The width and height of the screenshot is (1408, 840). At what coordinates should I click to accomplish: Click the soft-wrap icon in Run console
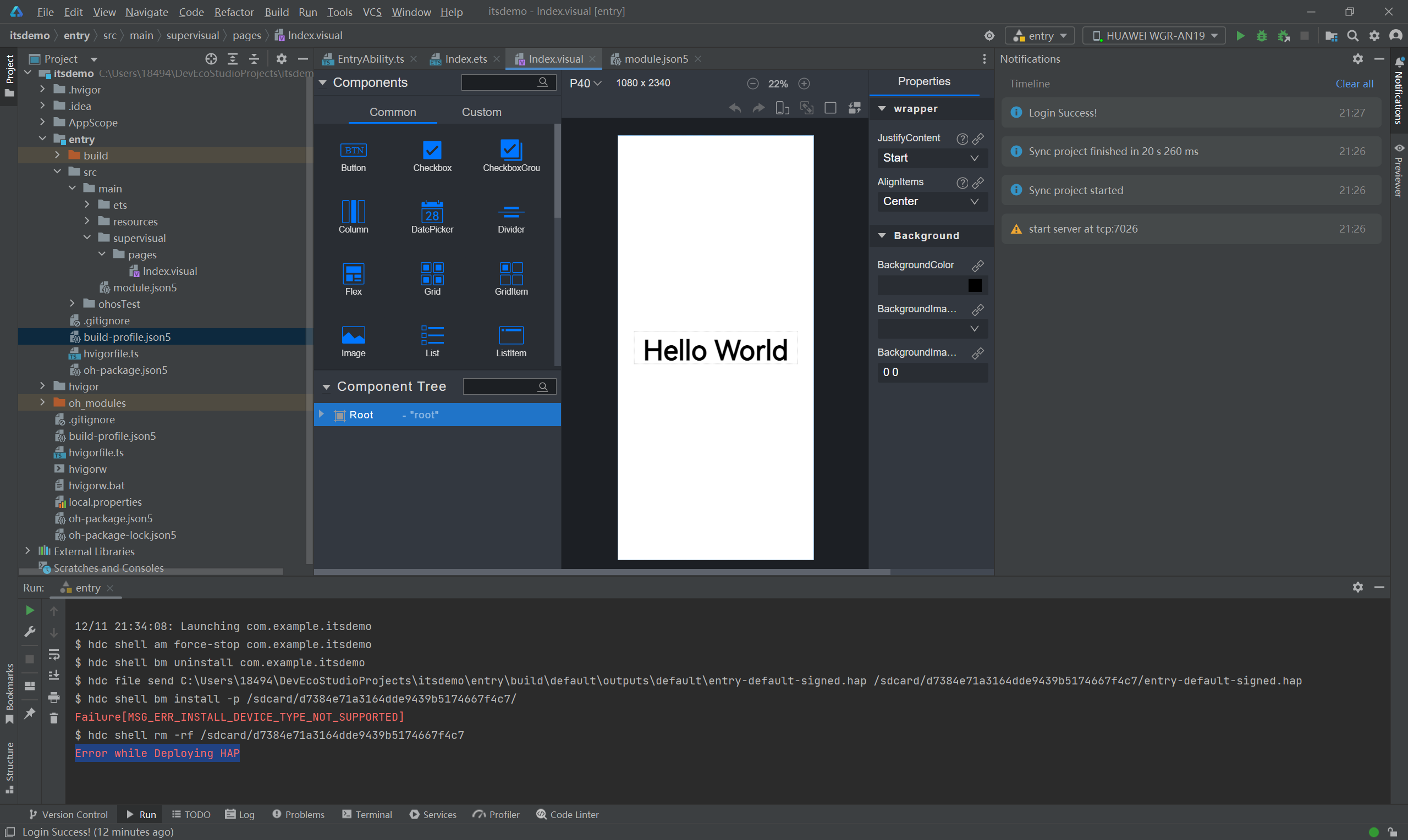click(54, 655)
